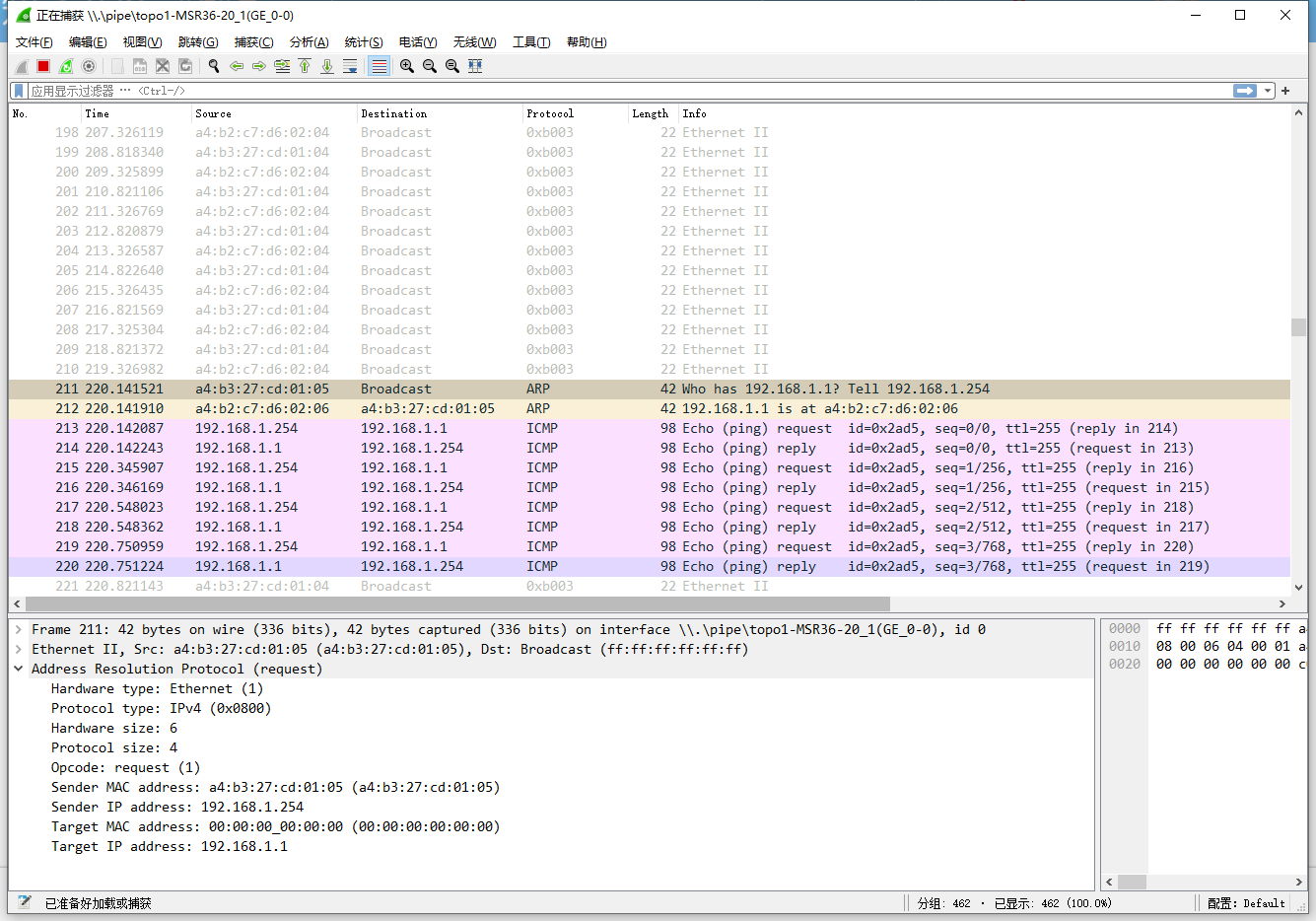Expand the Frame 211 details
This screenshot has width=1316, height=921.
point(19,630)
